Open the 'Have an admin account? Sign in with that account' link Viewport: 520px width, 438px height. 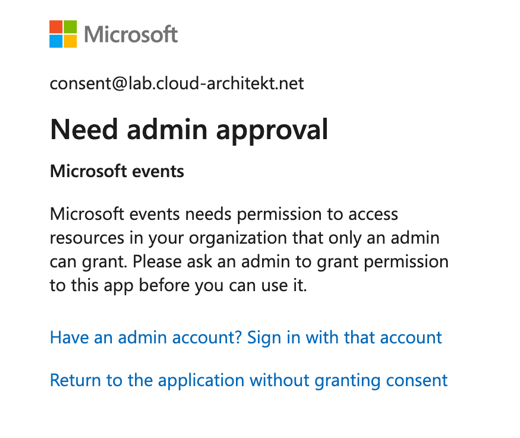(x=246, y=337)
